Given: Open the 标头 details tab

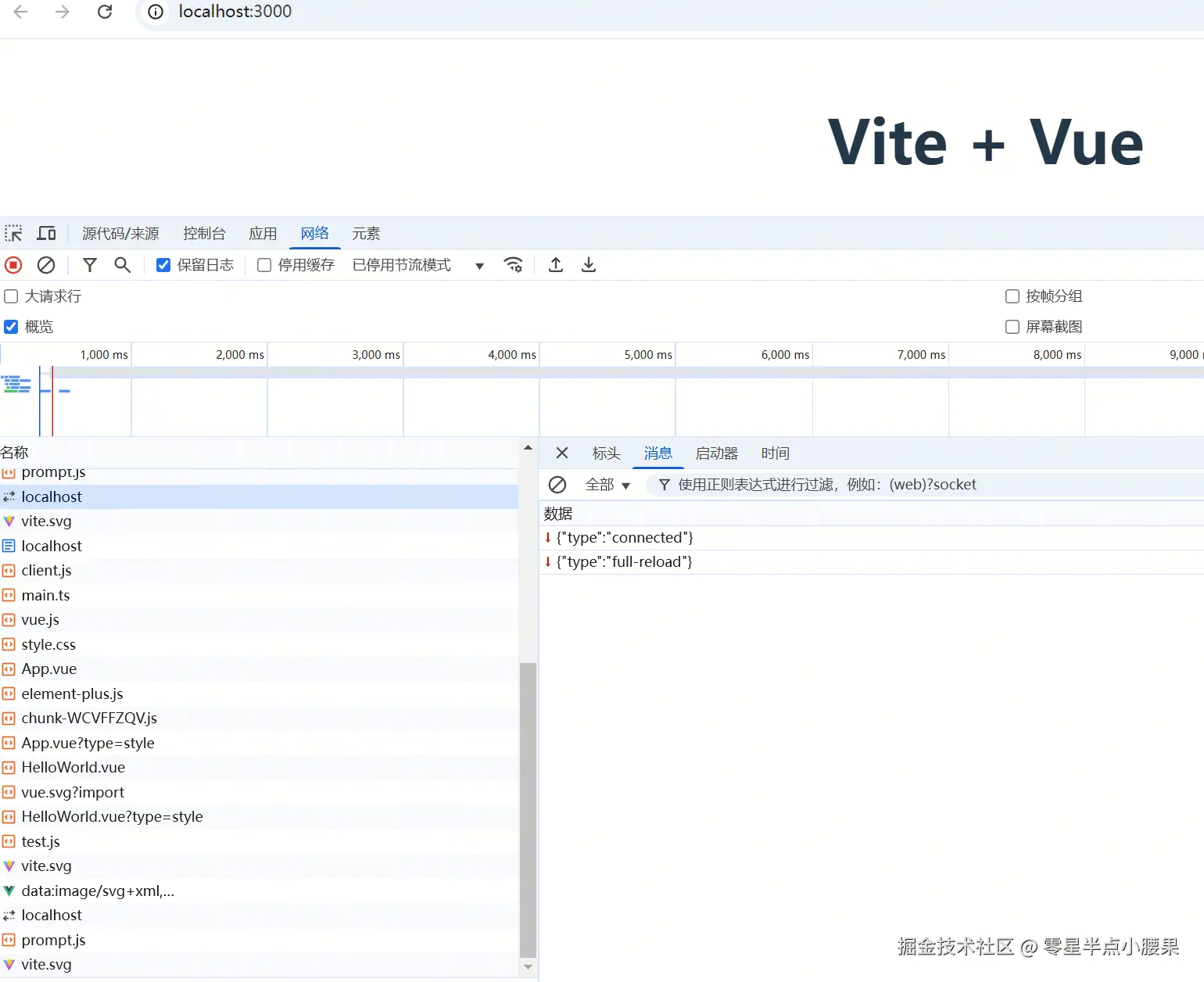Looking at the screenshot, I should click(606, 453).
